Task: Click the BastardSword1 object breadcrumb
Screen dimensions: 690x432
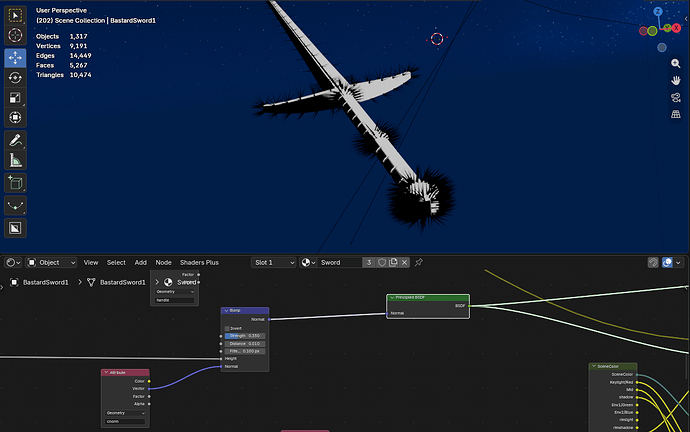Action: click(45, 282)
